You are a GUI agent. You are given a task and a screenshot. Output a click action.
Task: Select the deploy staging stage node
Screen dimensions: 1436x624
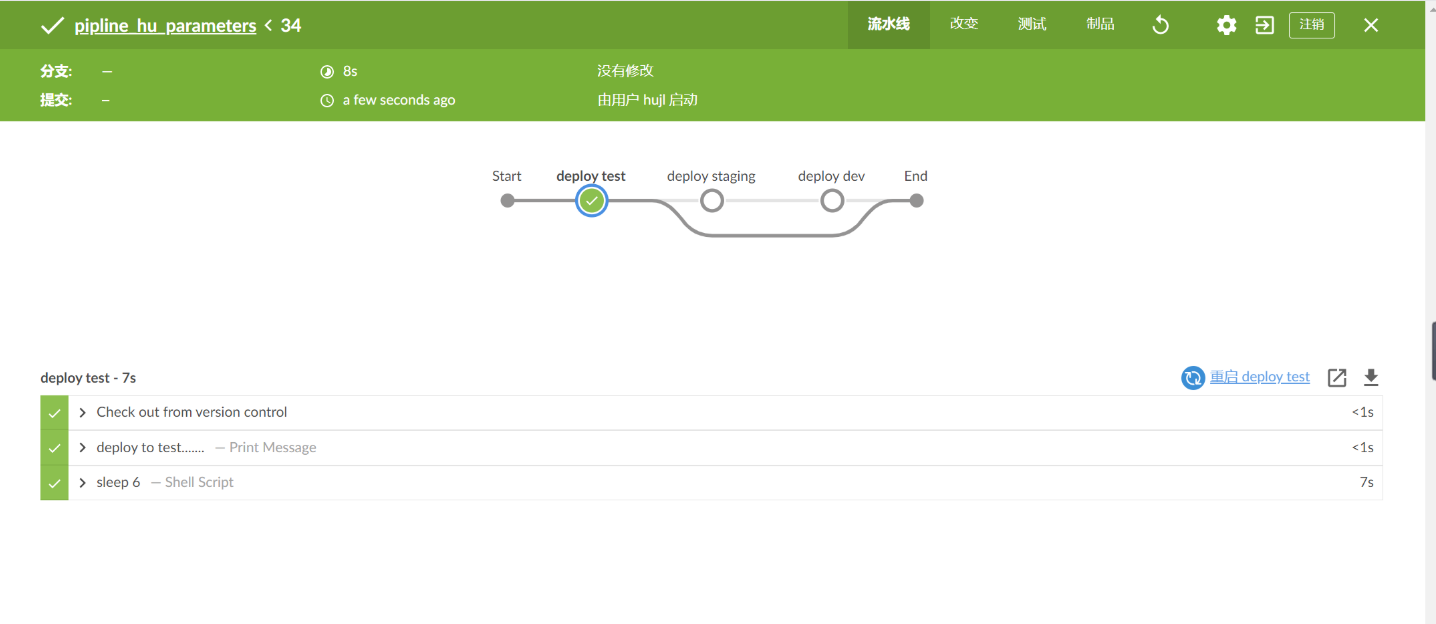(712, 201)
